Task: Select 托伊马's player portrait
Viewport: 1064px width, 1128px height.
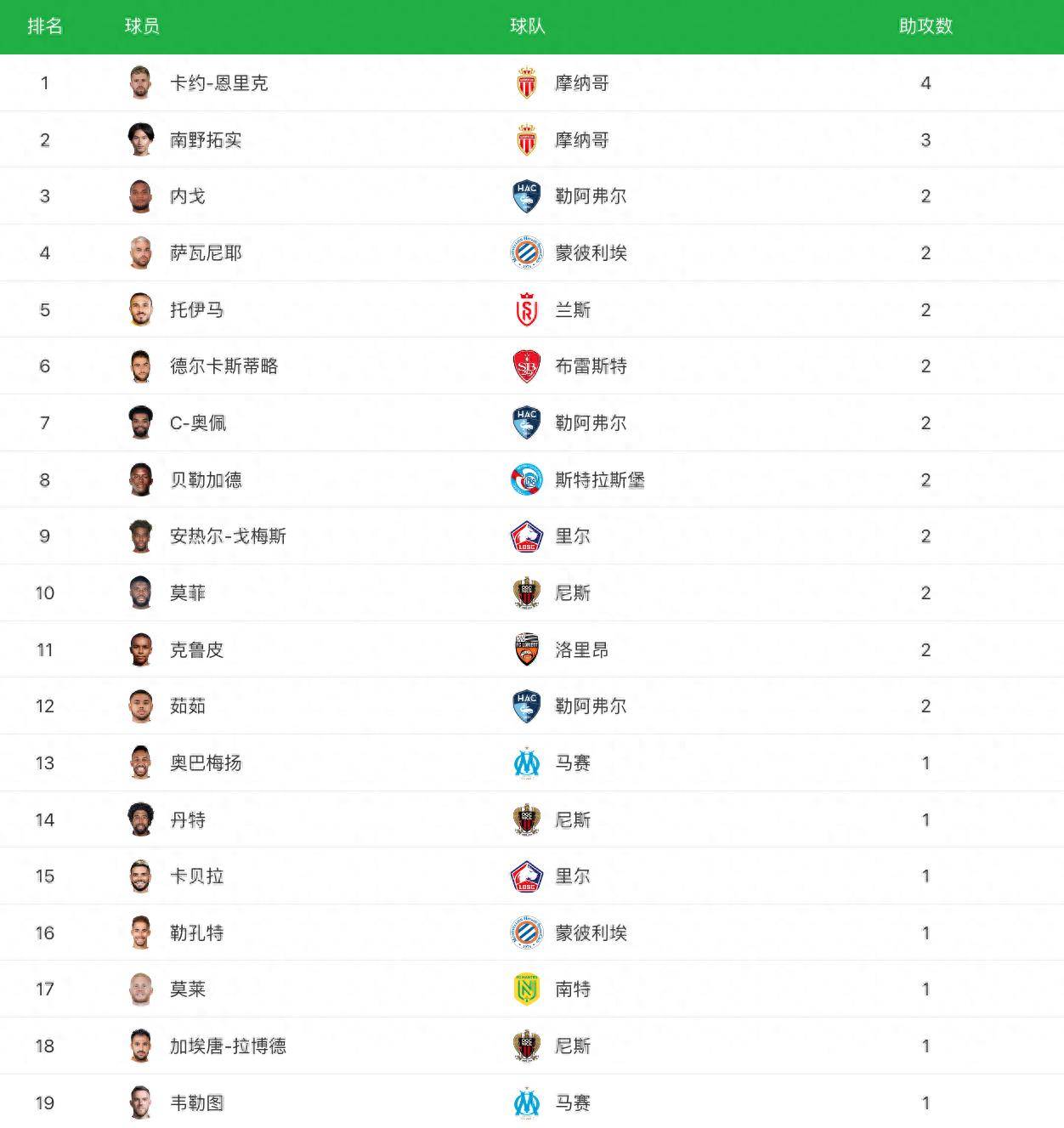Action: [141, 309]
